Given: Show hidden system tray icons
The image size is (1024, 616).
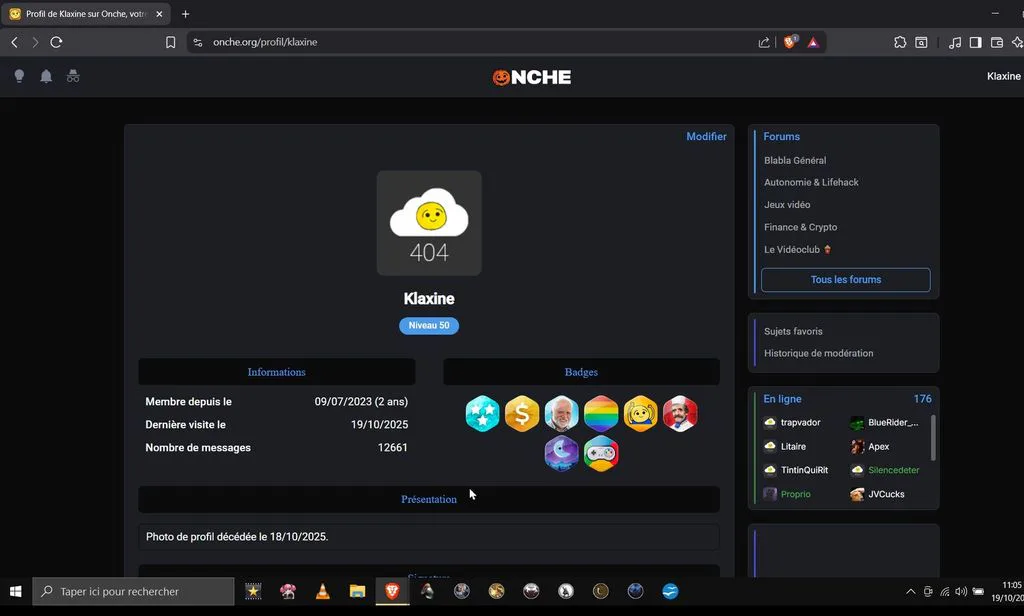Looking at the screenshot, I should coord(910,591).
